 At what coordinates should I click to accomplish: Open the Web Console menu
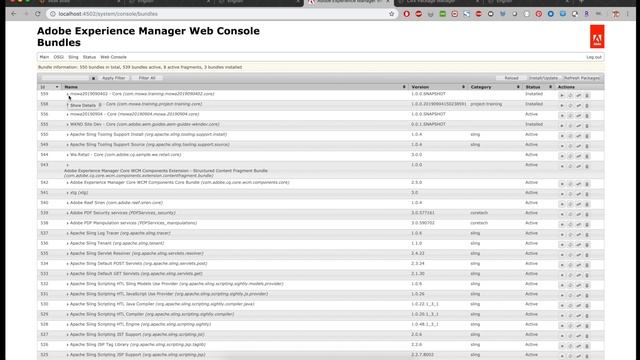113,57
